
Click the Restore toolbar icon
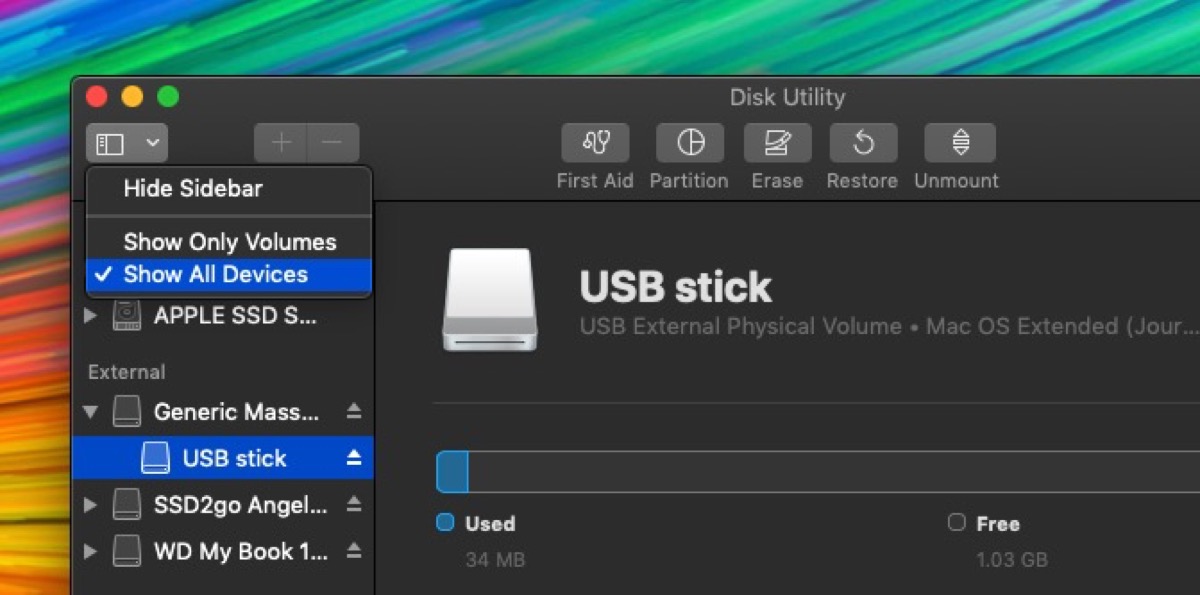[863, 144]
